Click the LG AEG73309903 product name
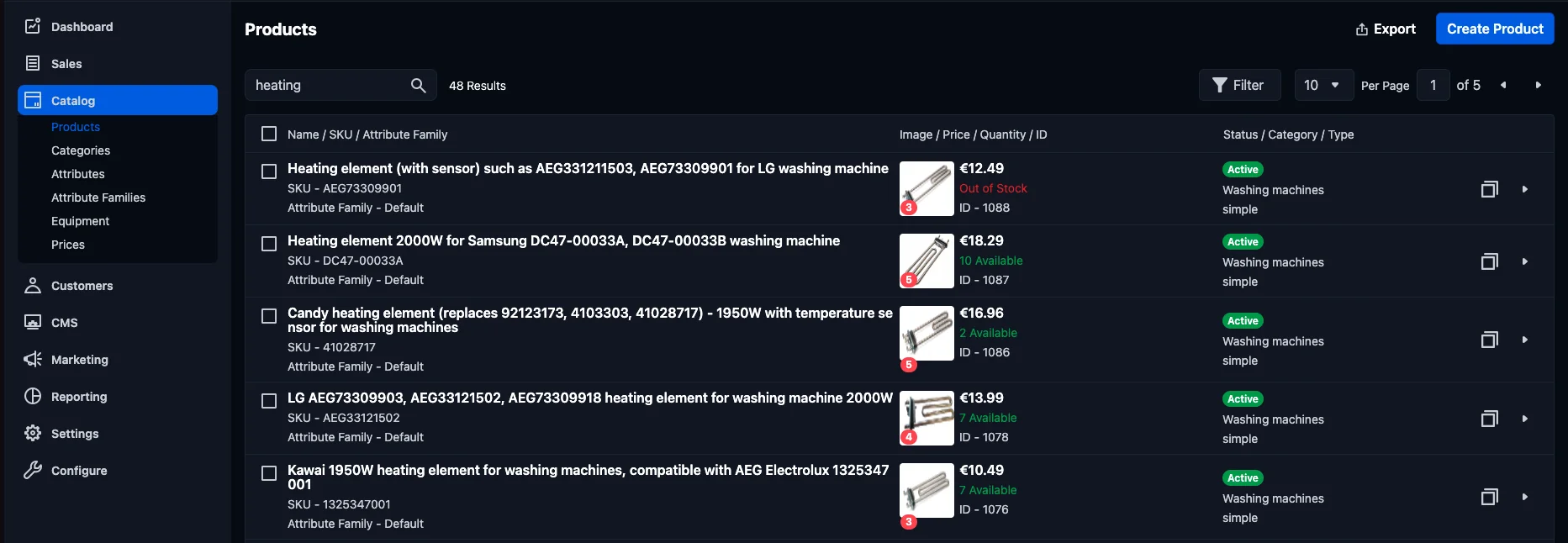The width and height of the screenshot is (1568, 543). tap(590, 398)
